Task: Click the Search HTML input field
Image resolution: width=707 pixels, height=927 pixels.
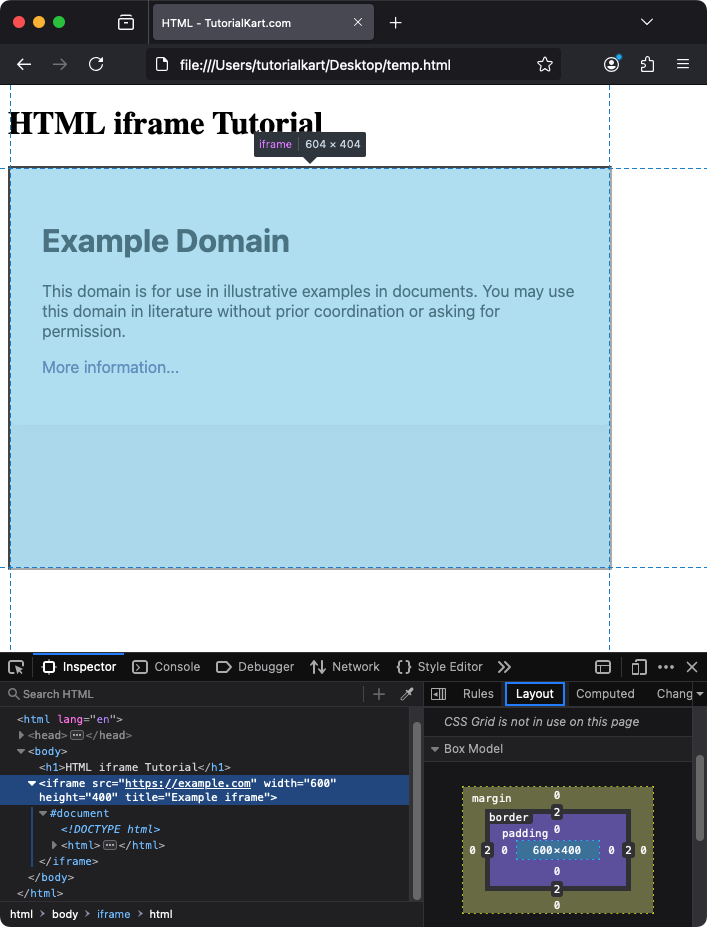Action: pyautogui.click(x=184, y=694)
